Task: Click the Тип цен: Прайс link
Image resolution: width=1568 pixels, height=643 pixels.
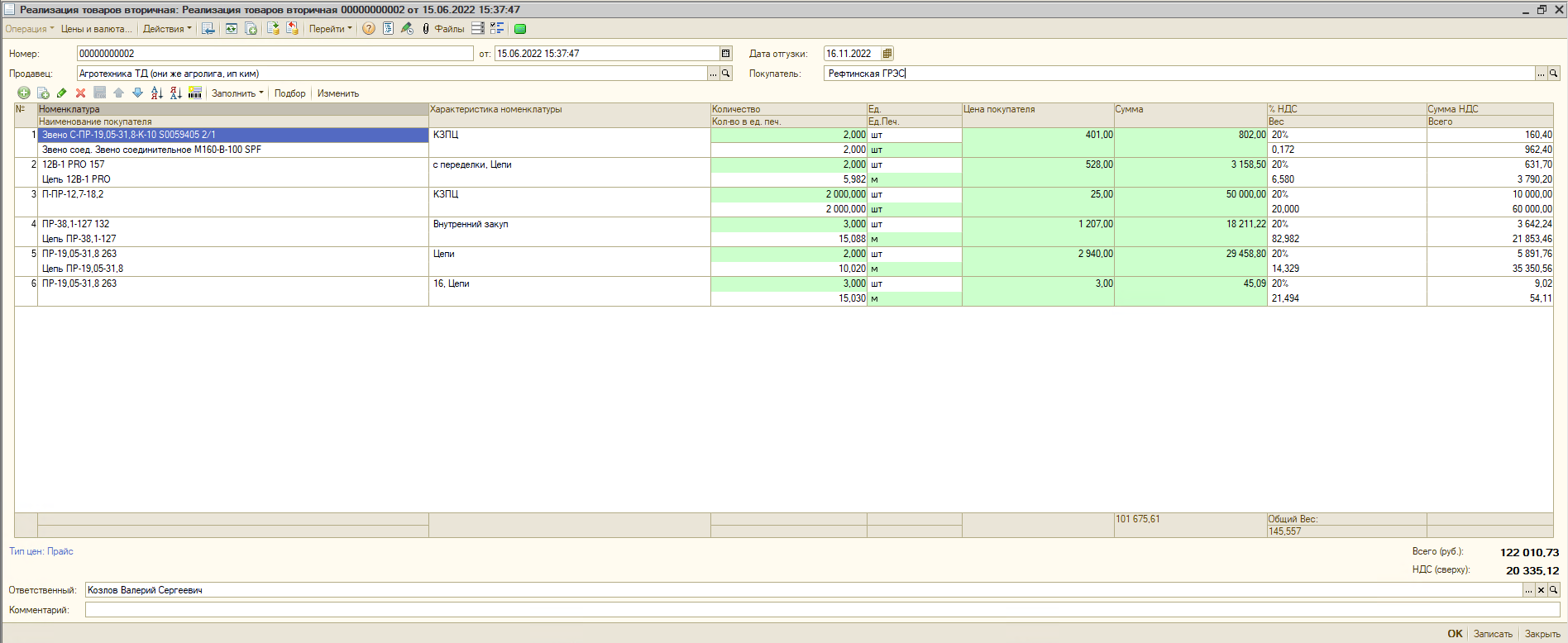Action: pyautogui.click(x=41, y=551)
